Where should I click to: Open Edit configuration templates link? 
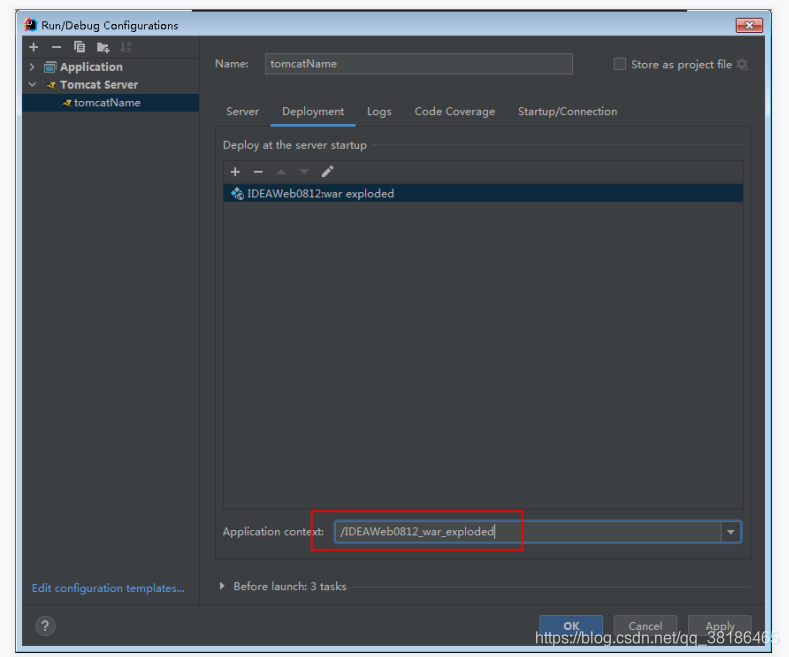click(108, 588)
